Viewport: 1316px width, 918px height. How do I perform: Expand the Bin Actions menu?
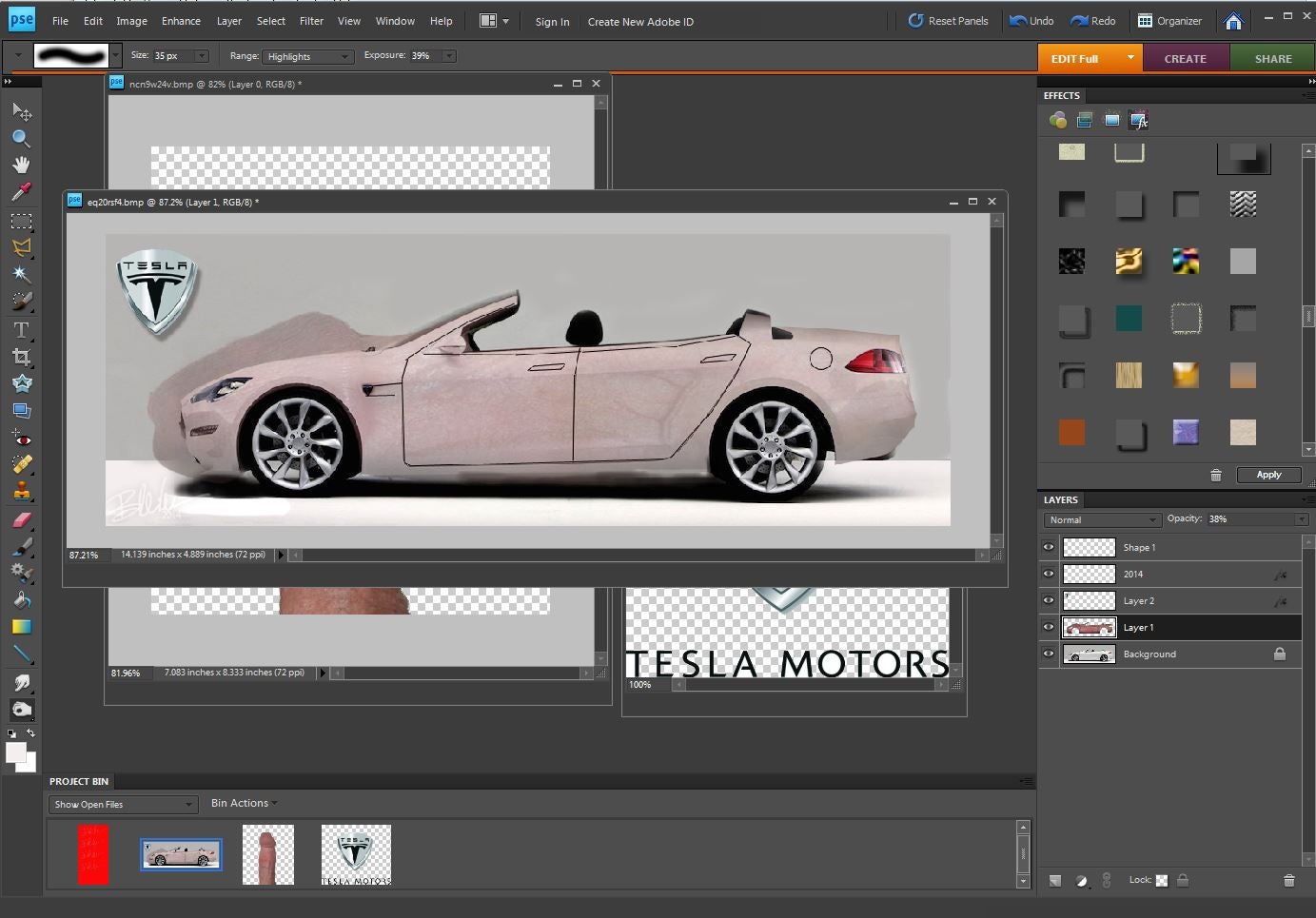[x=245, y=803]
